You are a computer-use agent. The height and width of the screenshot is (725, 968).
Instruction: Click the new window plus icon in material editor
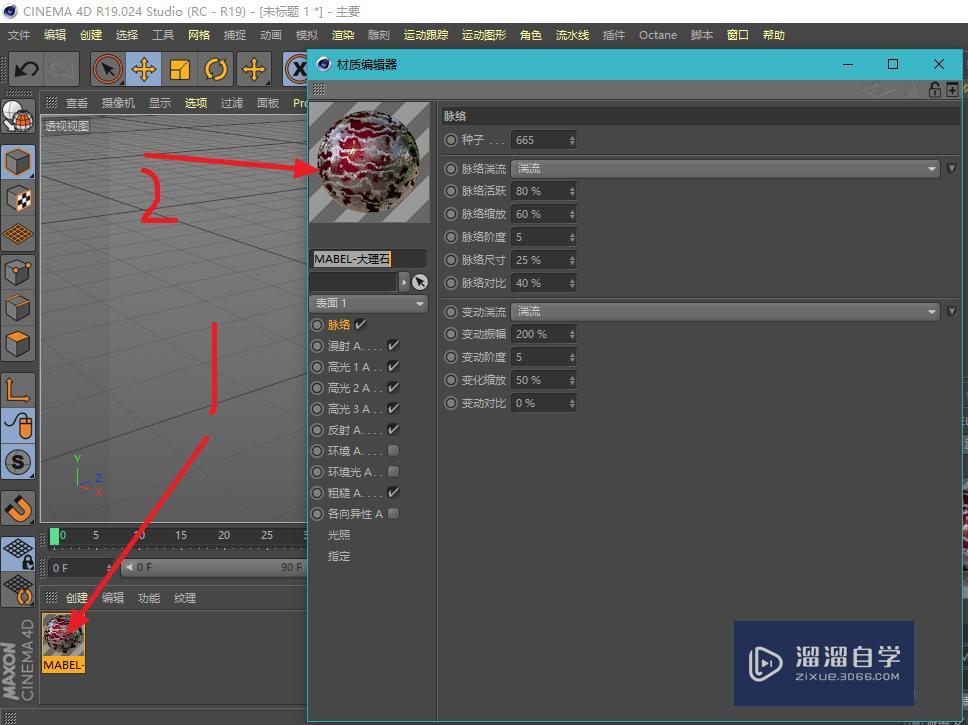(x=953, y=90)
